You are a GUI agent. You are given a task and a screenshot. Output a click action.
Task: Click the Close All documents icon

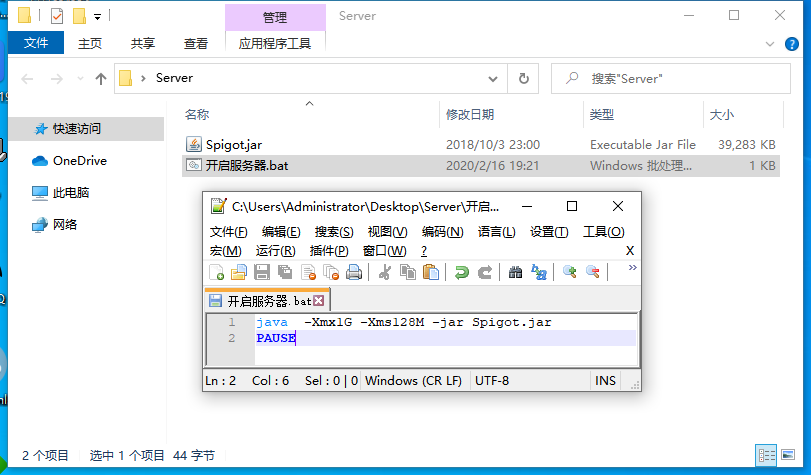[x=331, y=272]
